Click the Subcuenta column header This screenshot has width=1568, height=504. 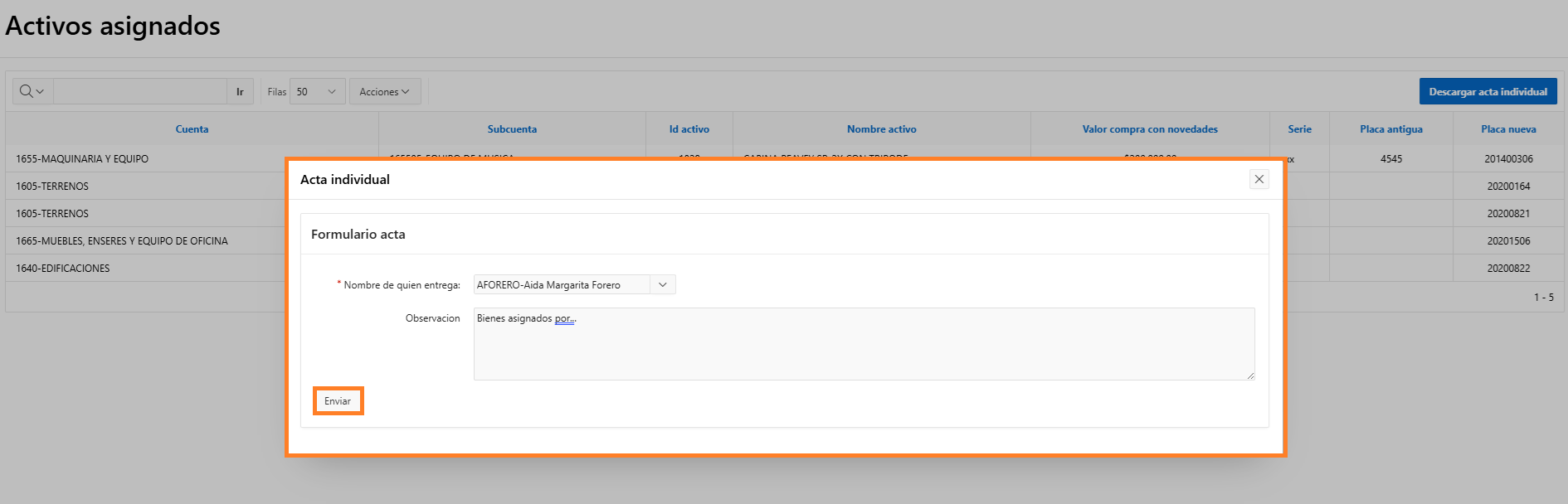pos(512,129)
